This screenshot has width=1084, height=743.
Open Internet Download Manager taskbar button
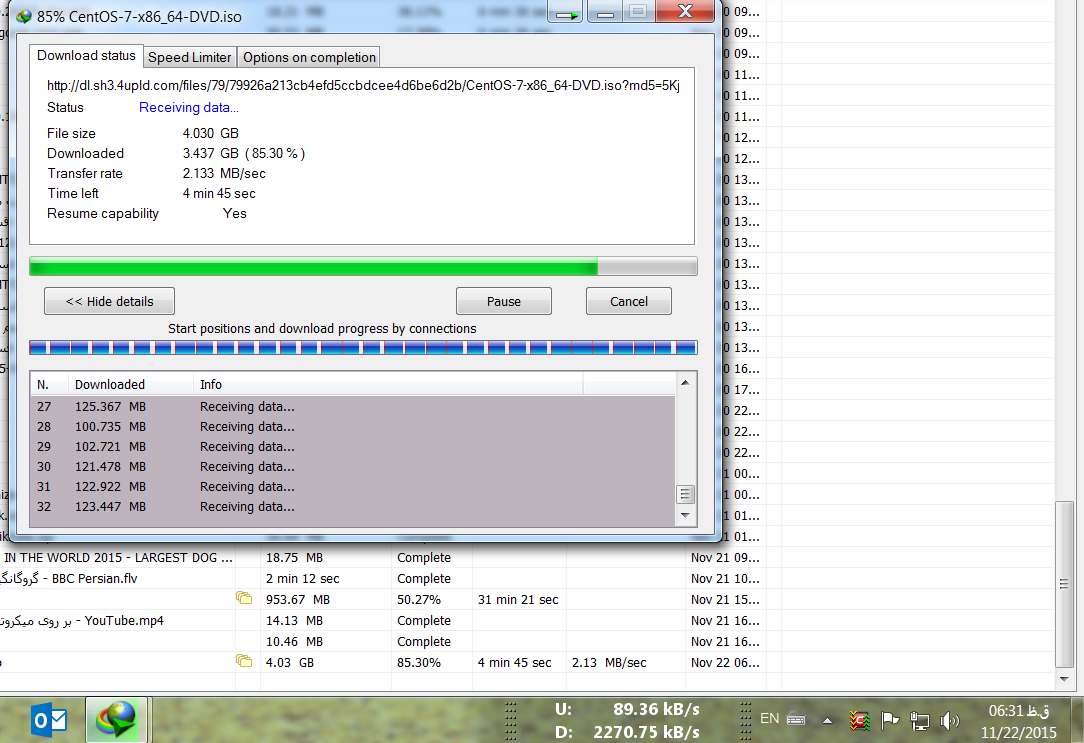click(116, 720)
